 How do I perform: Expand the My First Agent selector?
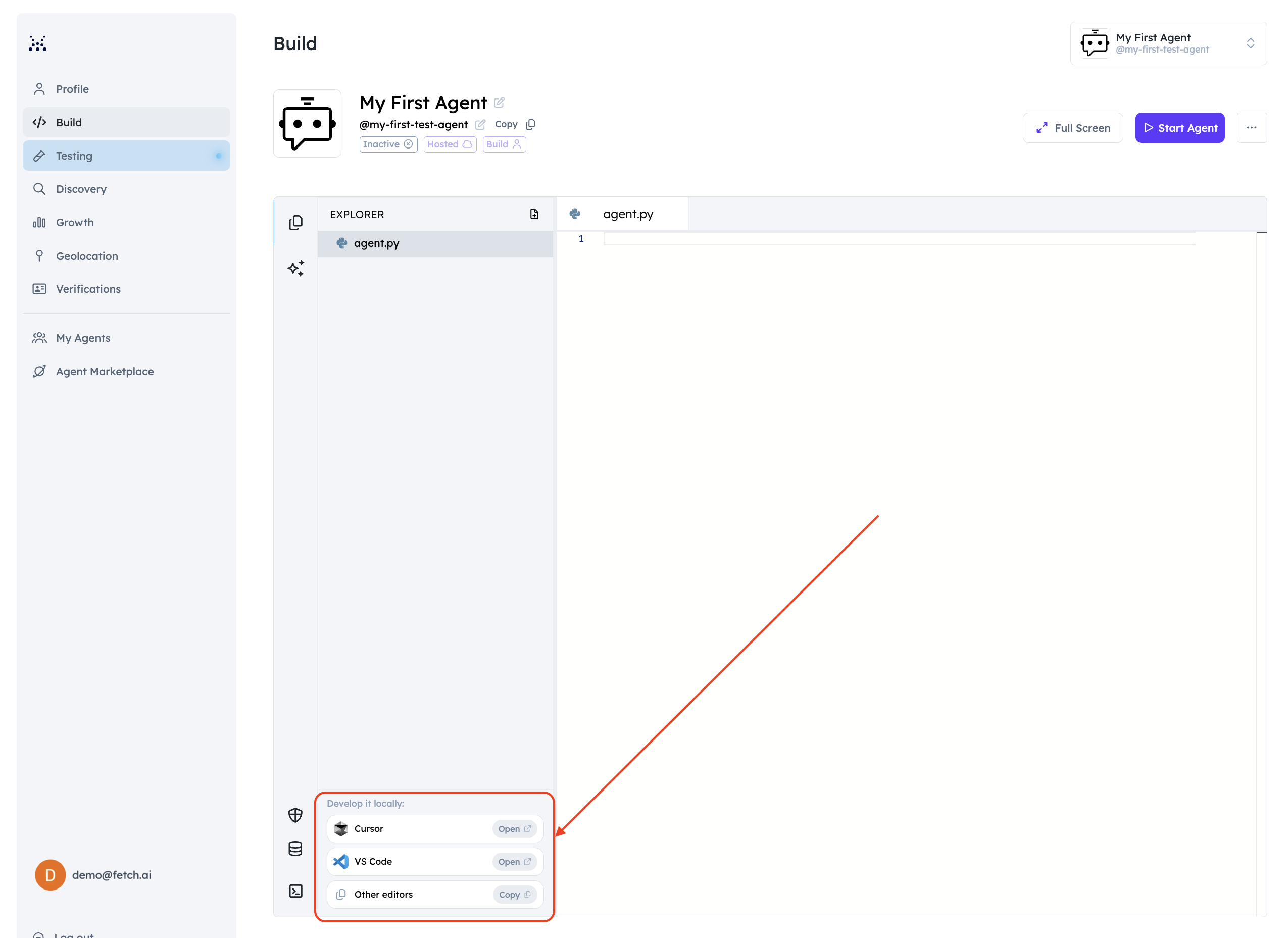(x=1168, y=44)
